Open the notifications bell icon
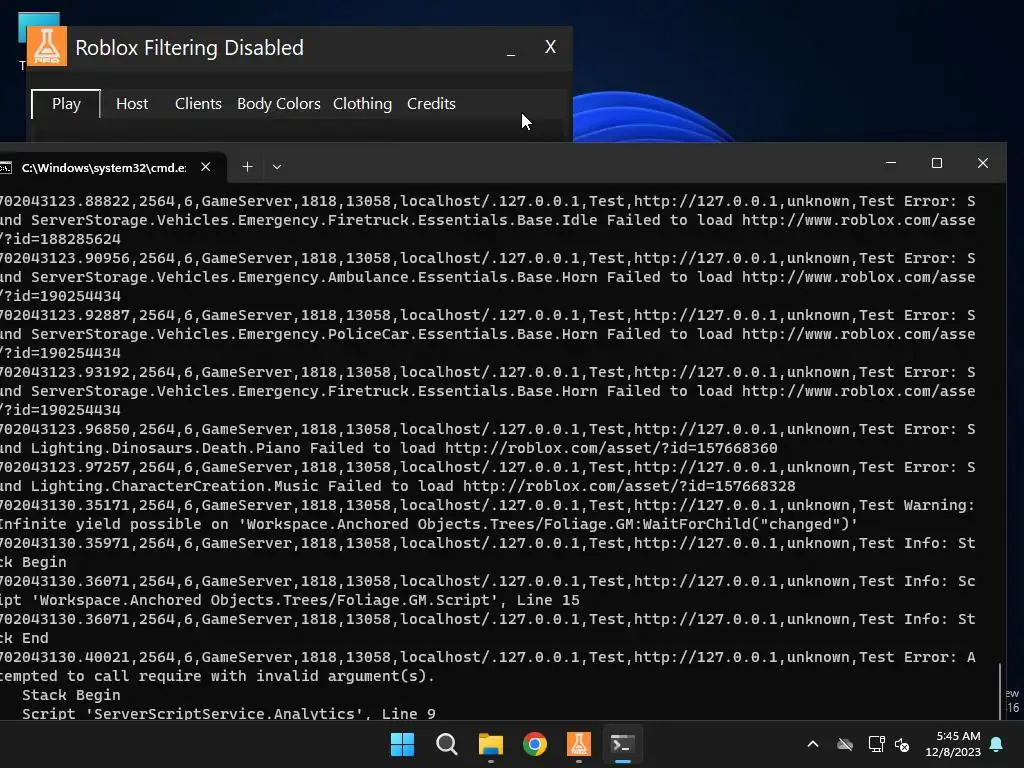1024x768 pixels. click(x=997, y=744)
